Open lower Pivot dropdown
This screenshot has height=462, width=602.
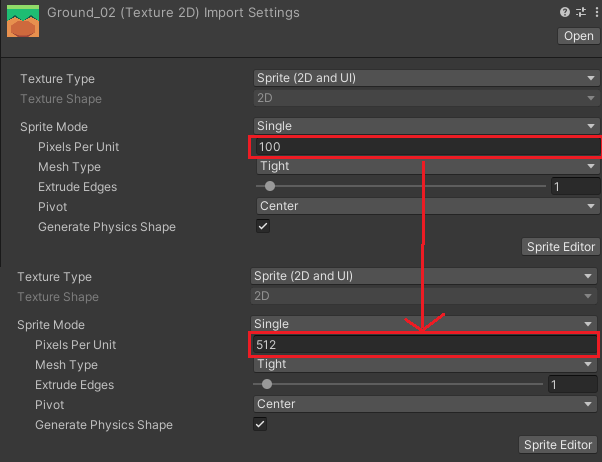(x=423, y=405)
